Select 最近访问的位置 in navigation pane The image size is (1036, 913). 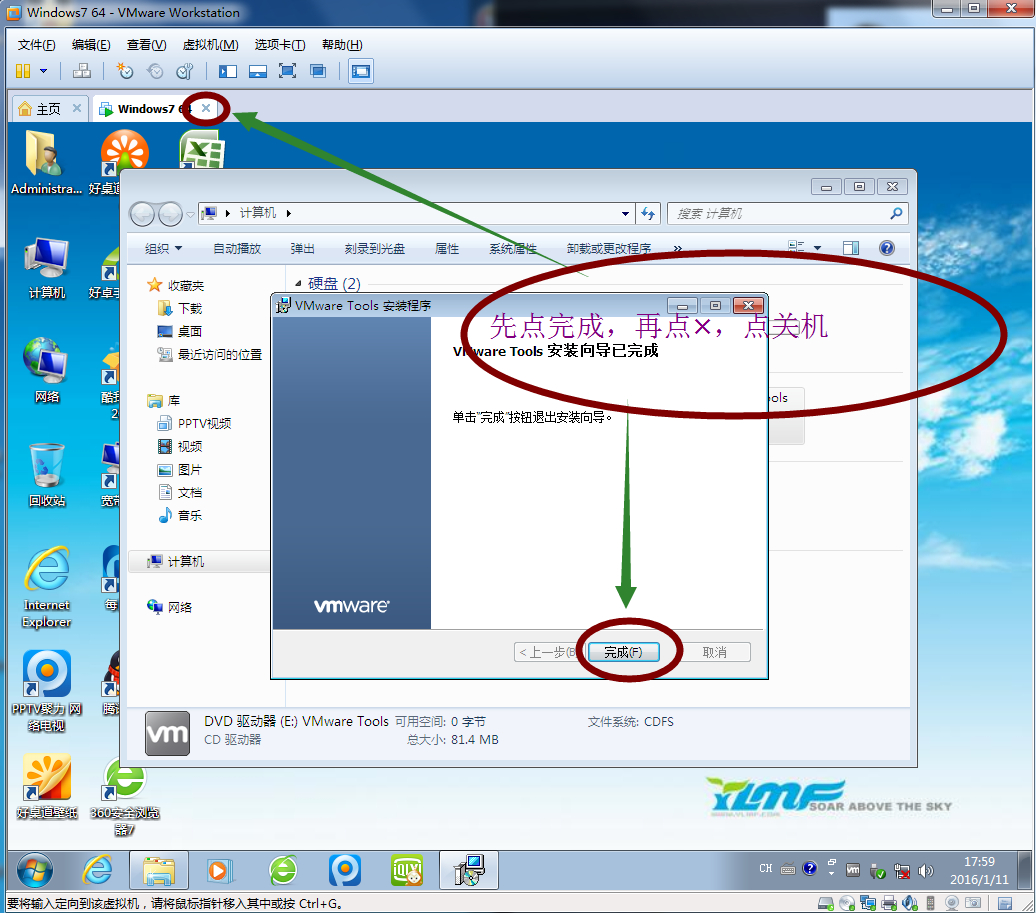click(x=209, y=355)
